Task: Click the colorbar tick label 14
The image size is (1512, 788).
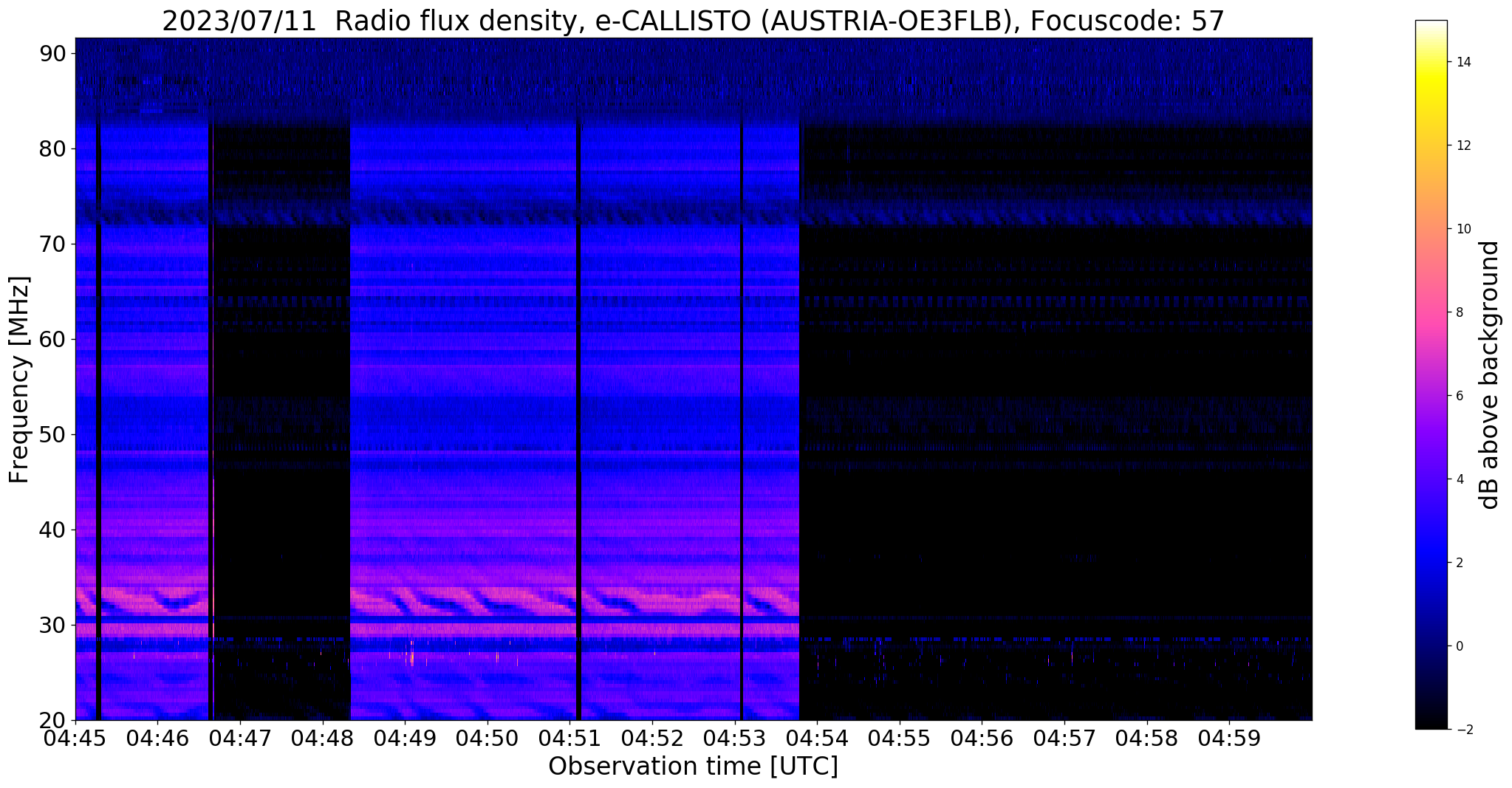Action: (1462, 62)
